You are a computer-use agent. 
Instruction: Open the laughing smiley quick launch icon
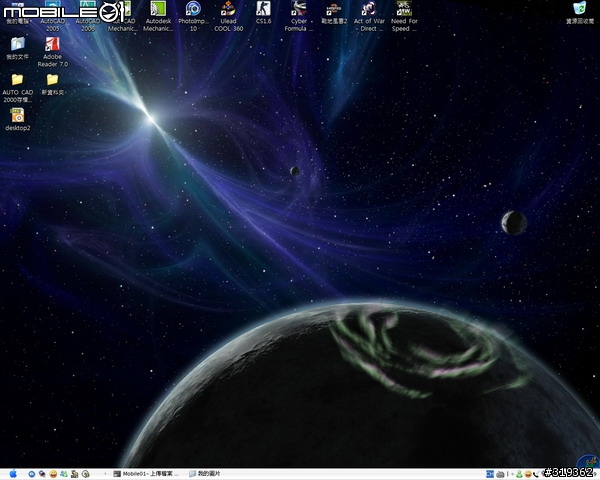[x=53, y=474]
